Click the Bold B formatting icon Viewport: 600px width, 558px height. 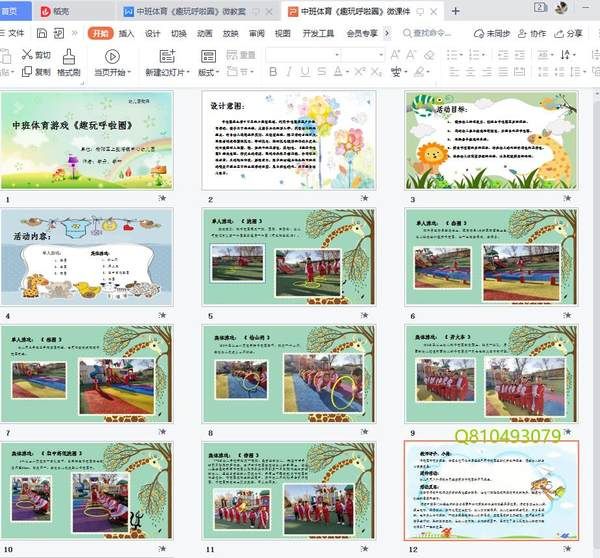pyautogui.click(x=274, y=72)
